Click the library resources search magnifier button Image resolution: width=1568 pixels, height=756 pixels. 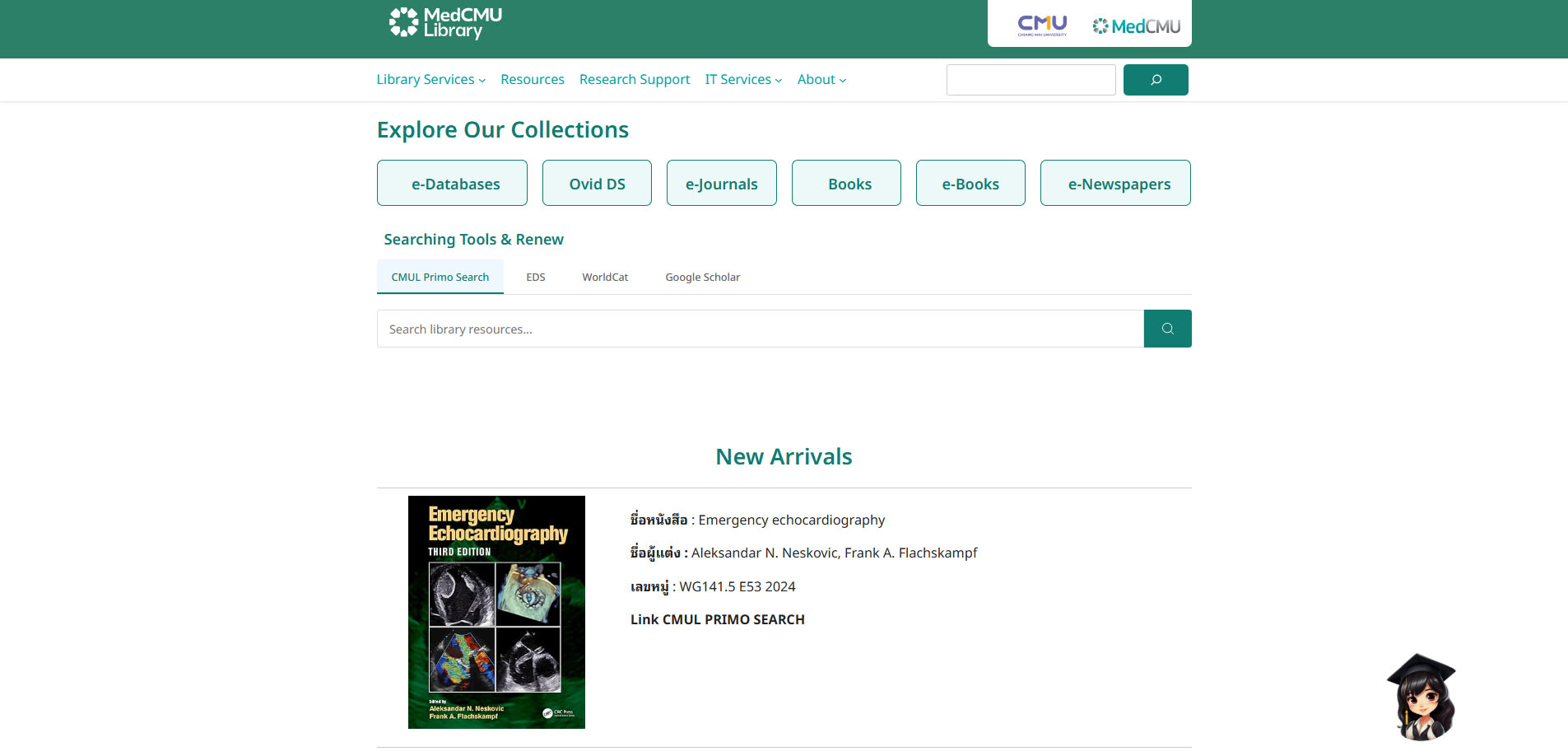click(1167, 329)
